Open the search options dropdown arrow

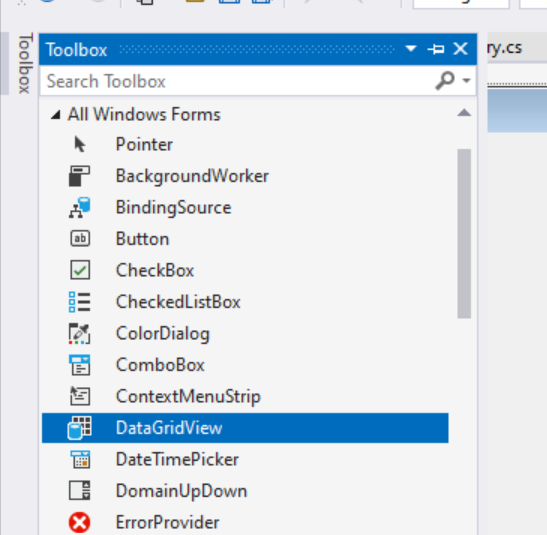pos(466,81)
